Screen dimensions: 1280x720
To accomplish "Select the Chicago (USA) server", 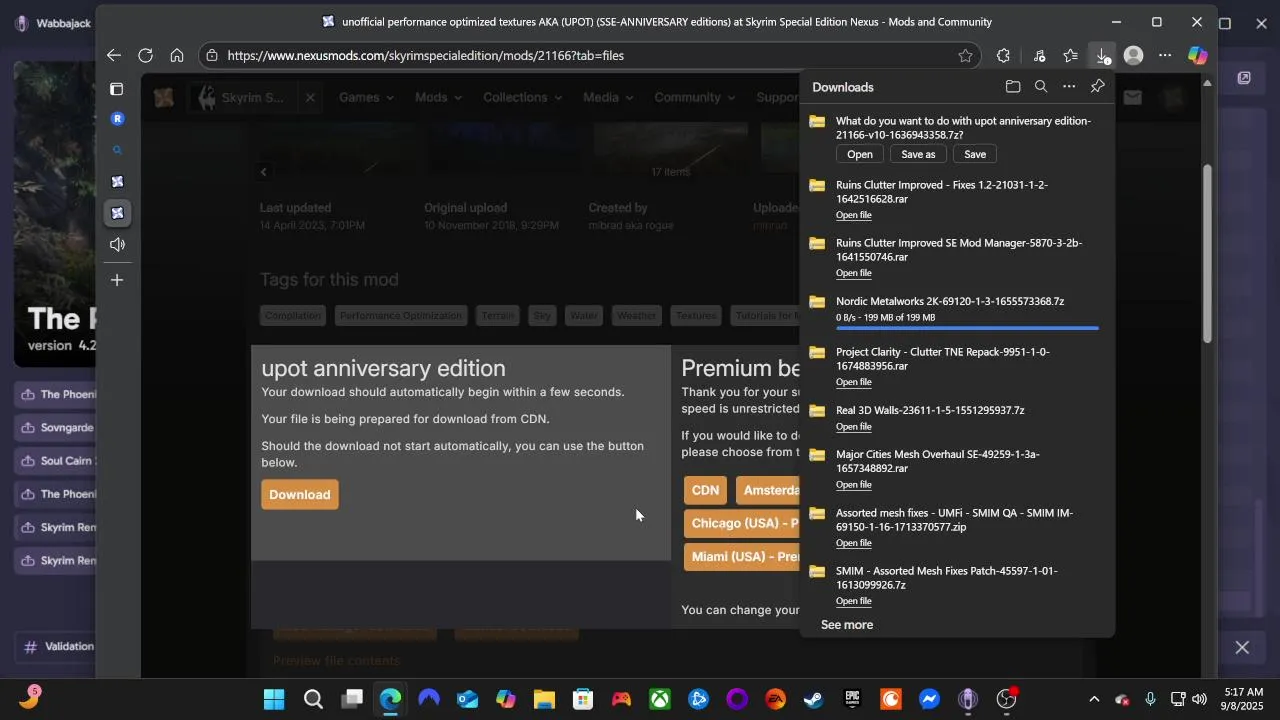I will click(742, 523).
